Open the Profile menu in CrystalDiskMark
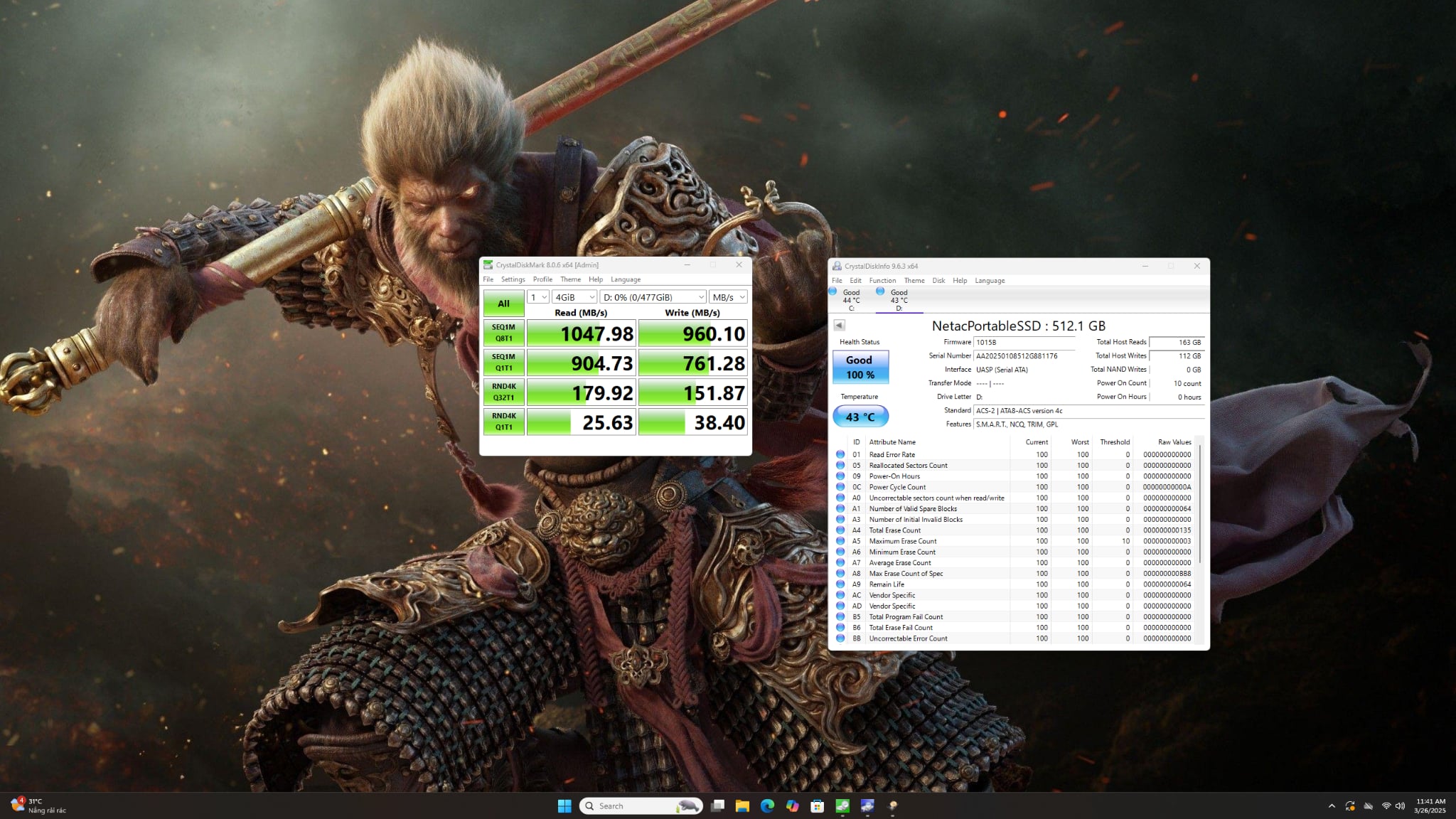 coord(542,279)
